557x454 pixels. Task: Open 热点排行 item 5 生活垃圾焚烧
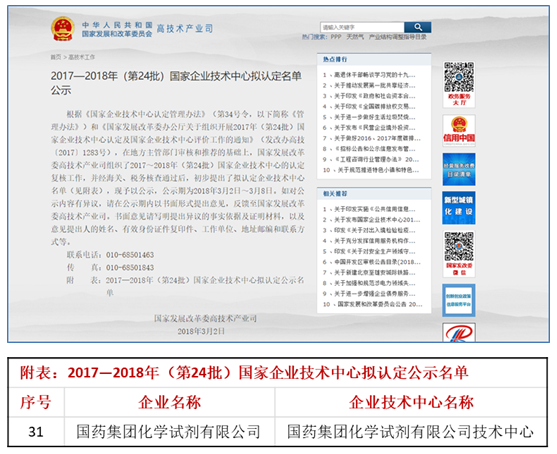pos(369,117)
